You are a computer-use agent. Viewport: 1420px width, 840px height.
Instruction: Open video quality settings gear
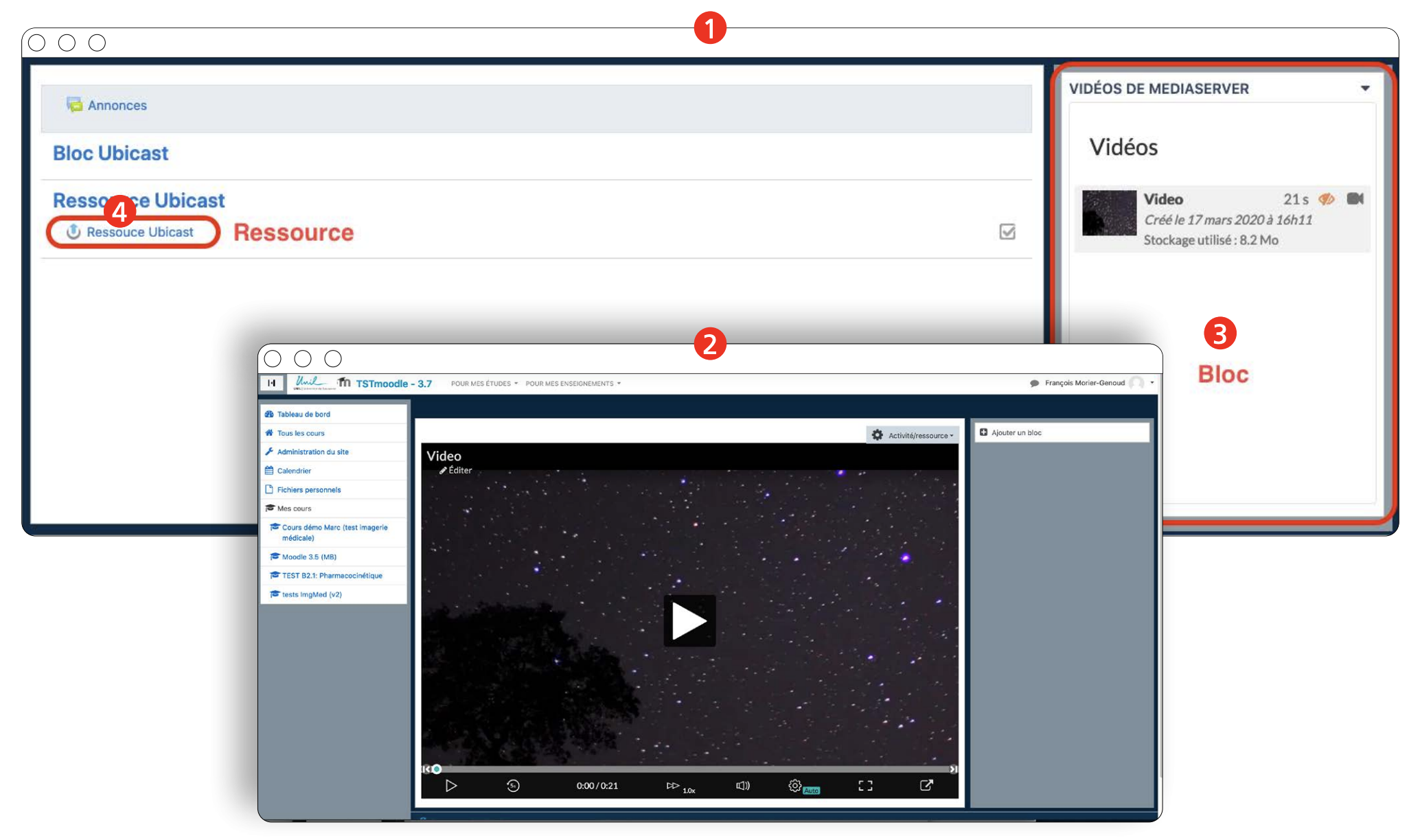[x=794, y=786]
